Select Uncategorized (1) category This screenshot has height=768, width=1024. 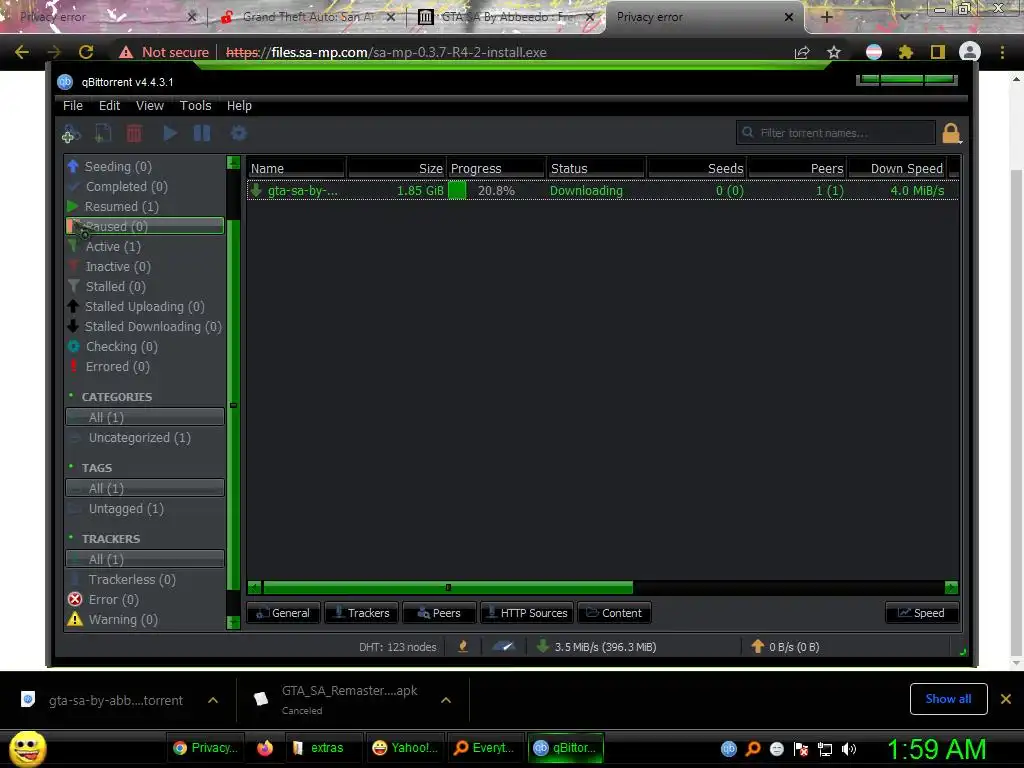(x=144, y=438)
